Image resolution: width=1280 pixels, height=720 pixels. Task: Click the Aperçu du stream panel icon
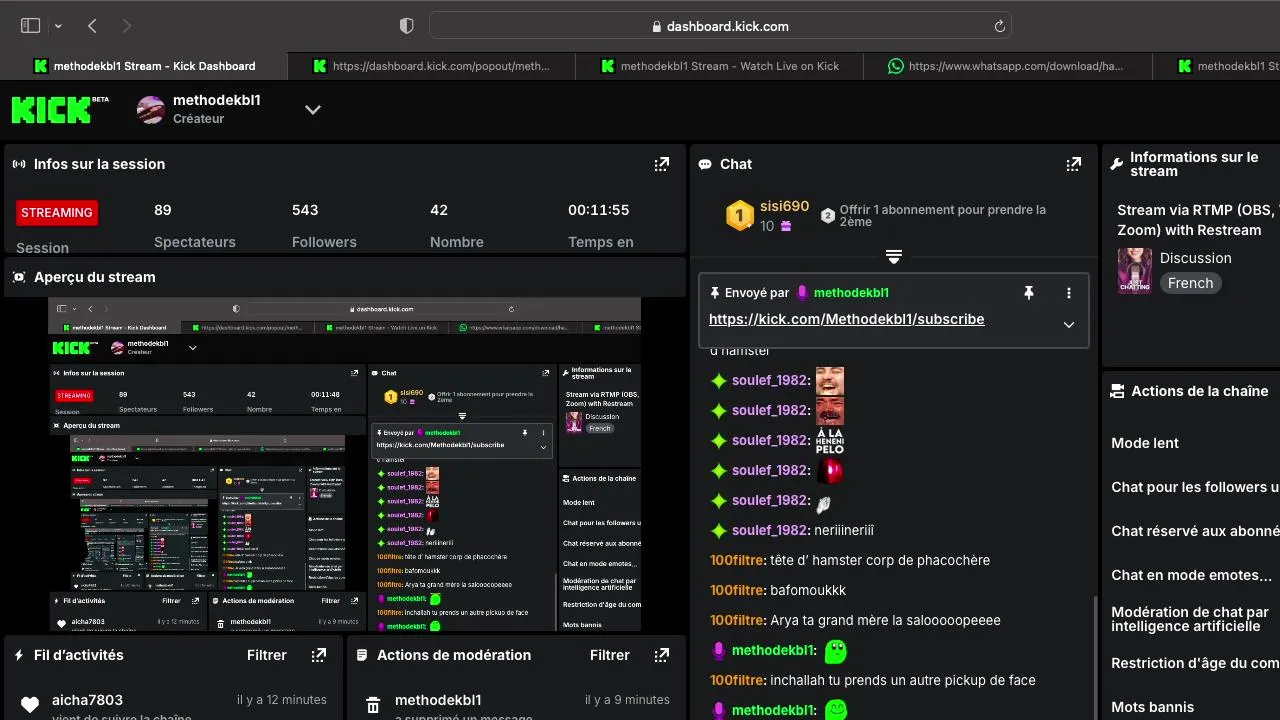19,277
